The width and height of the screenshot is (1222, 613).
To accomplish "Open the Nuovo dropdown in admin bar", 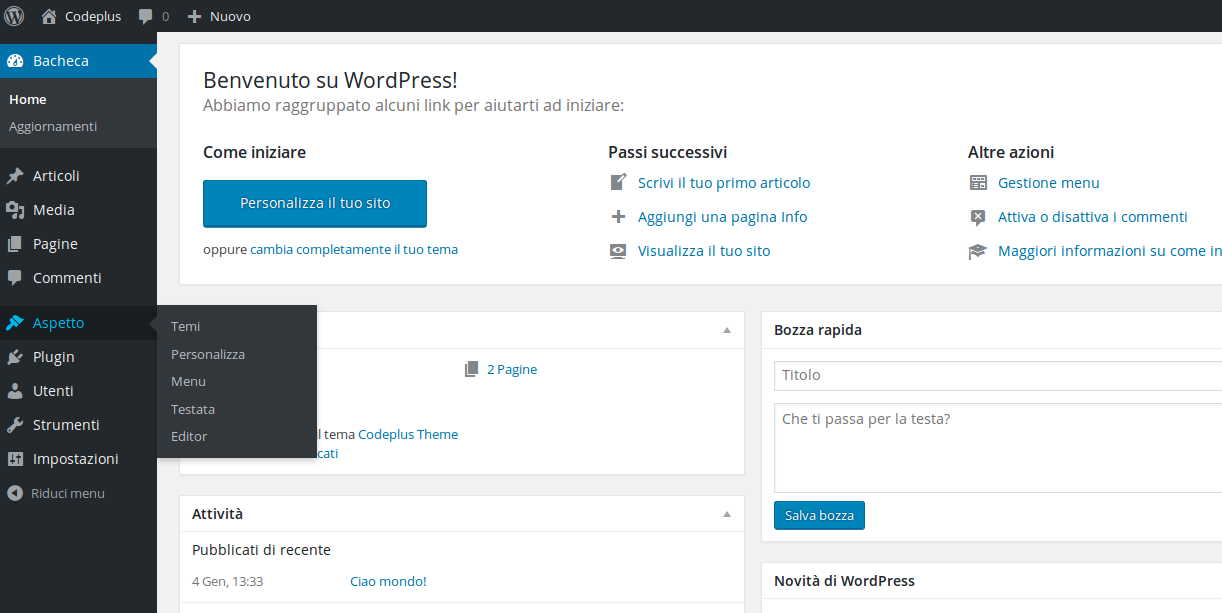I will coord(220,16).
